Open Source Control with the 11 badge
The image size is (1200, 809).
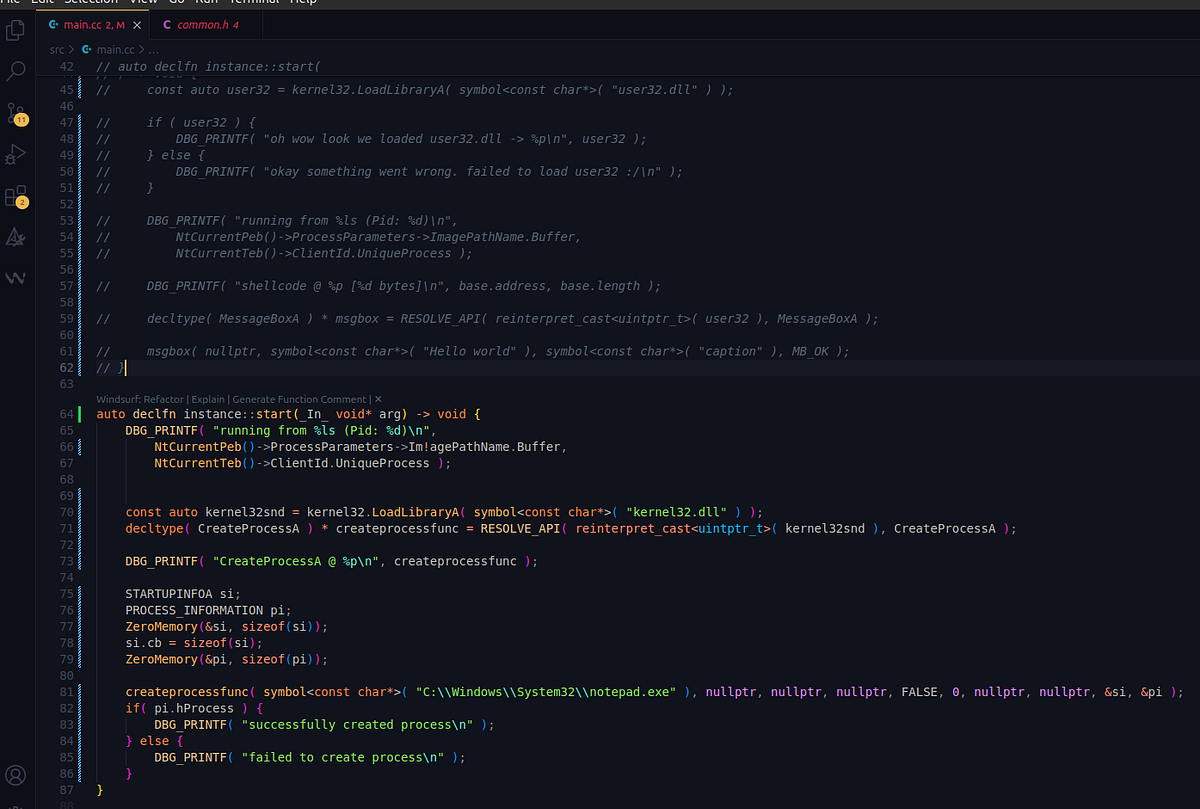coord(16,113)
